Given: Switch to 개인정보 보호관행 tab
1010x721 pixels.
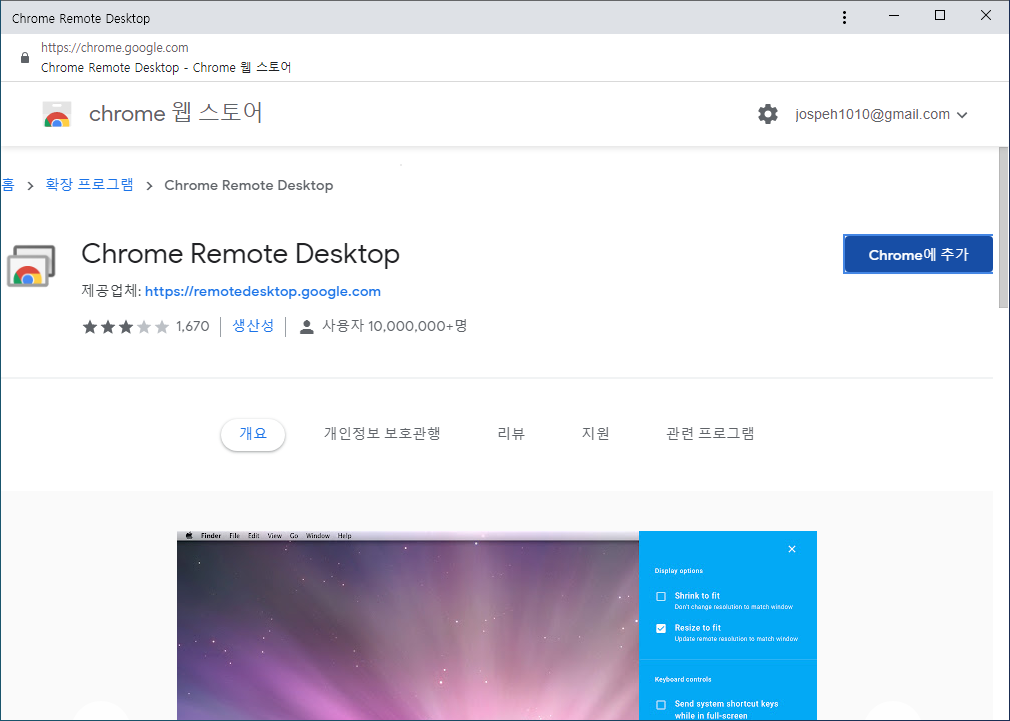Looking at the screenshot, I should (x=382, y=434).
